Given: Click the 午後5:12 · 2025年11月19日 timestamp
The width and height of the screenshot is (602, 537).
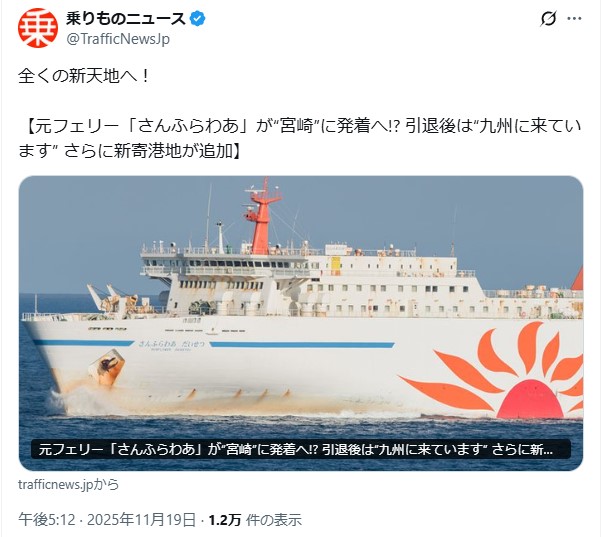Looking at the screenshot, I should pos(107,520).
